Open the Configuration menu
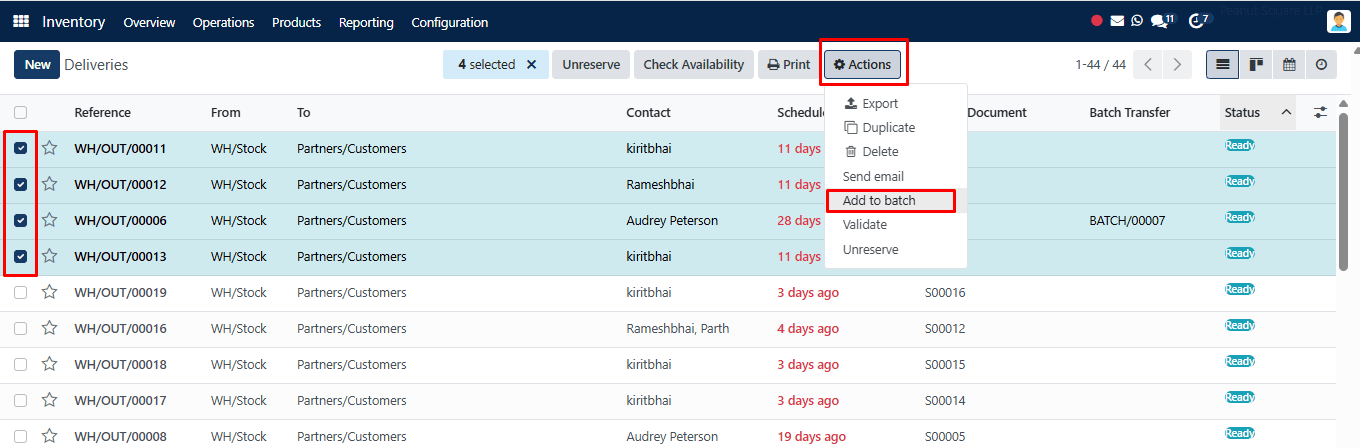The image size is (1360, 448). point(450,22)
